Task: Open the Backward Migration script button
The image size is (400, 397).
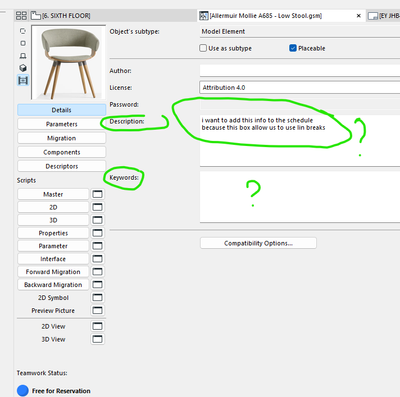Action: click(53, 284)
